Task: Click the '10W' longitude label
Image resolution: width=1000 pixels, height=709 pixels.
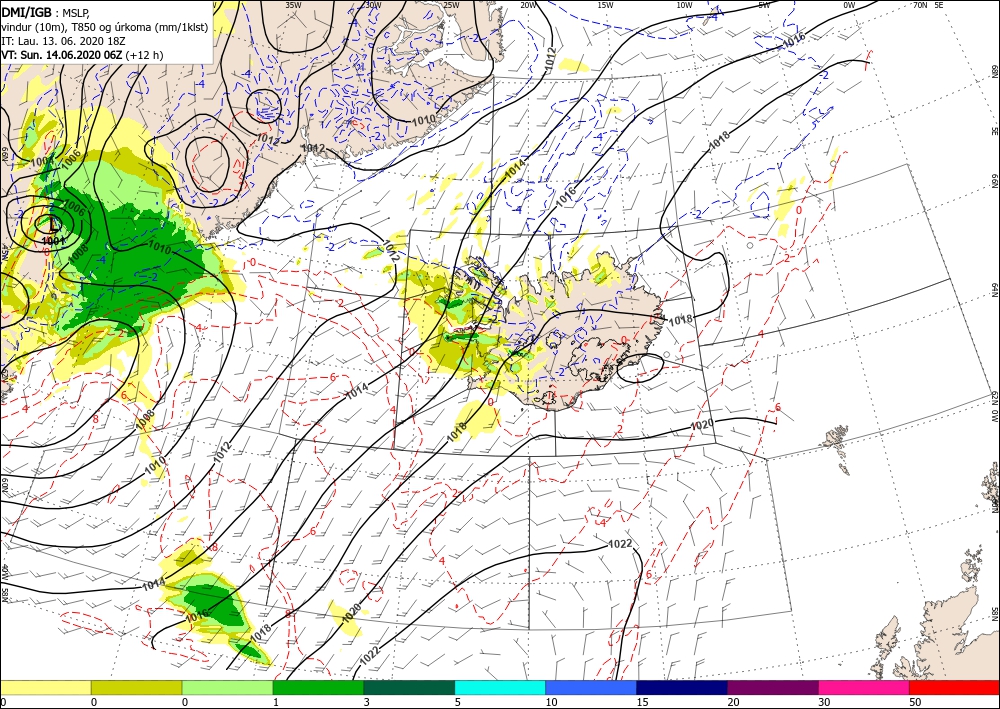Action: [x=684, y=5]
